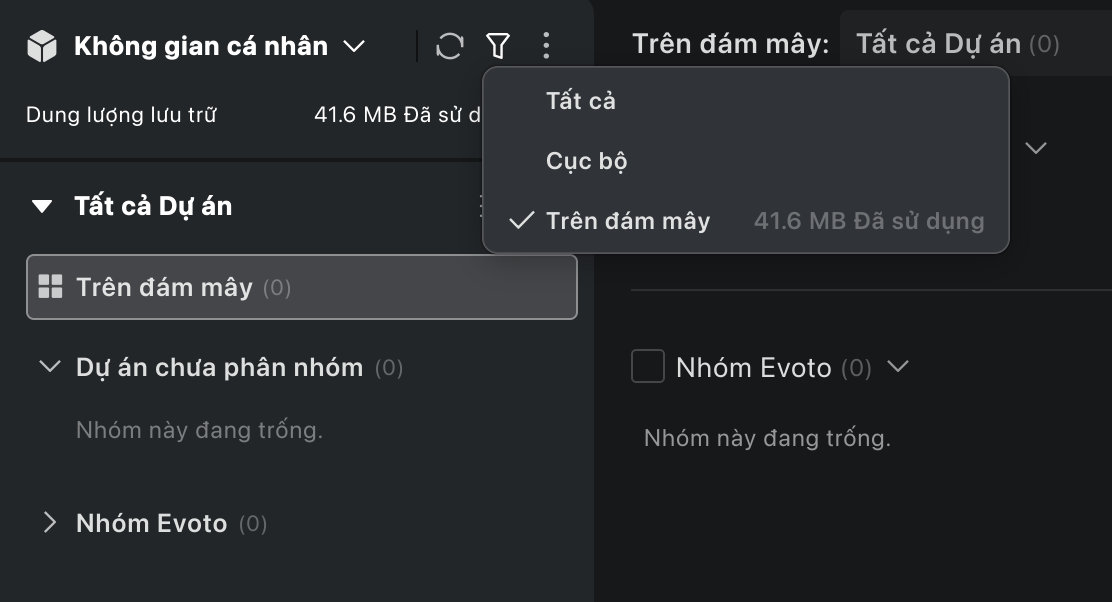1112x602 pixels.
Task: Click the Nhóm Evoto label in the sidebar
Action: coord(151,523)
